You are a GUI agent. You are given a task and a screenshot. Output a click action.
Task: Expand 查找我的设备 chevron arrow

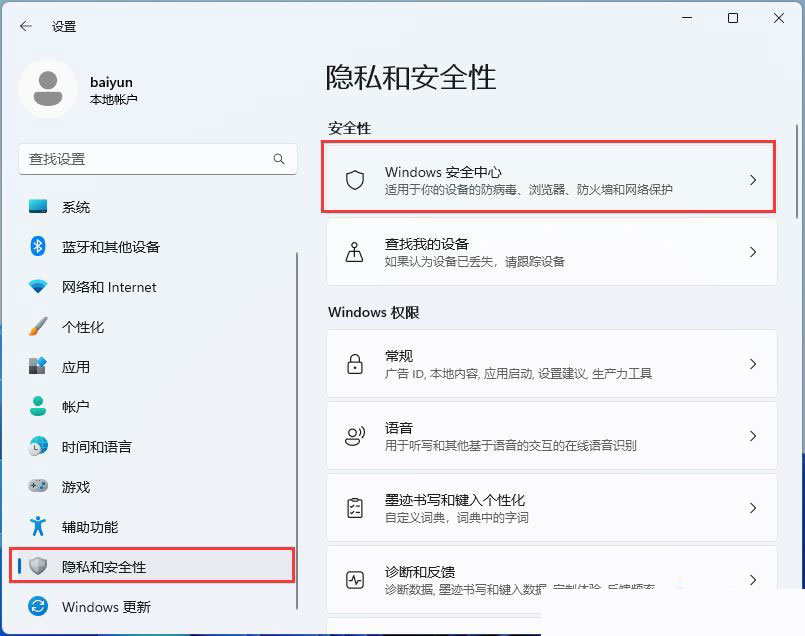(753, 252)
